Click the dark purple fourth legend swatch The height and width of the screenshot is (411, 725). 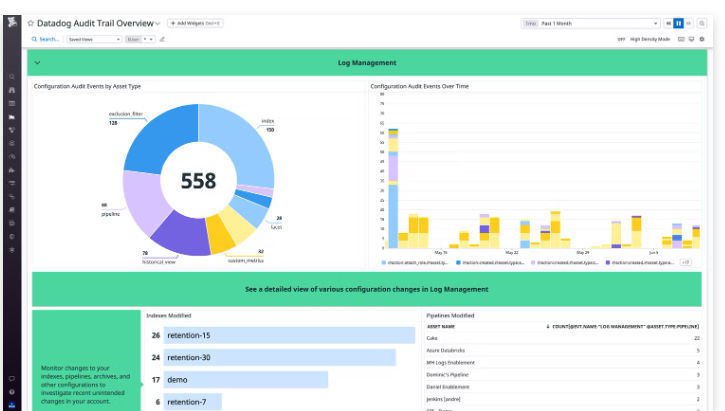[608, 262]
